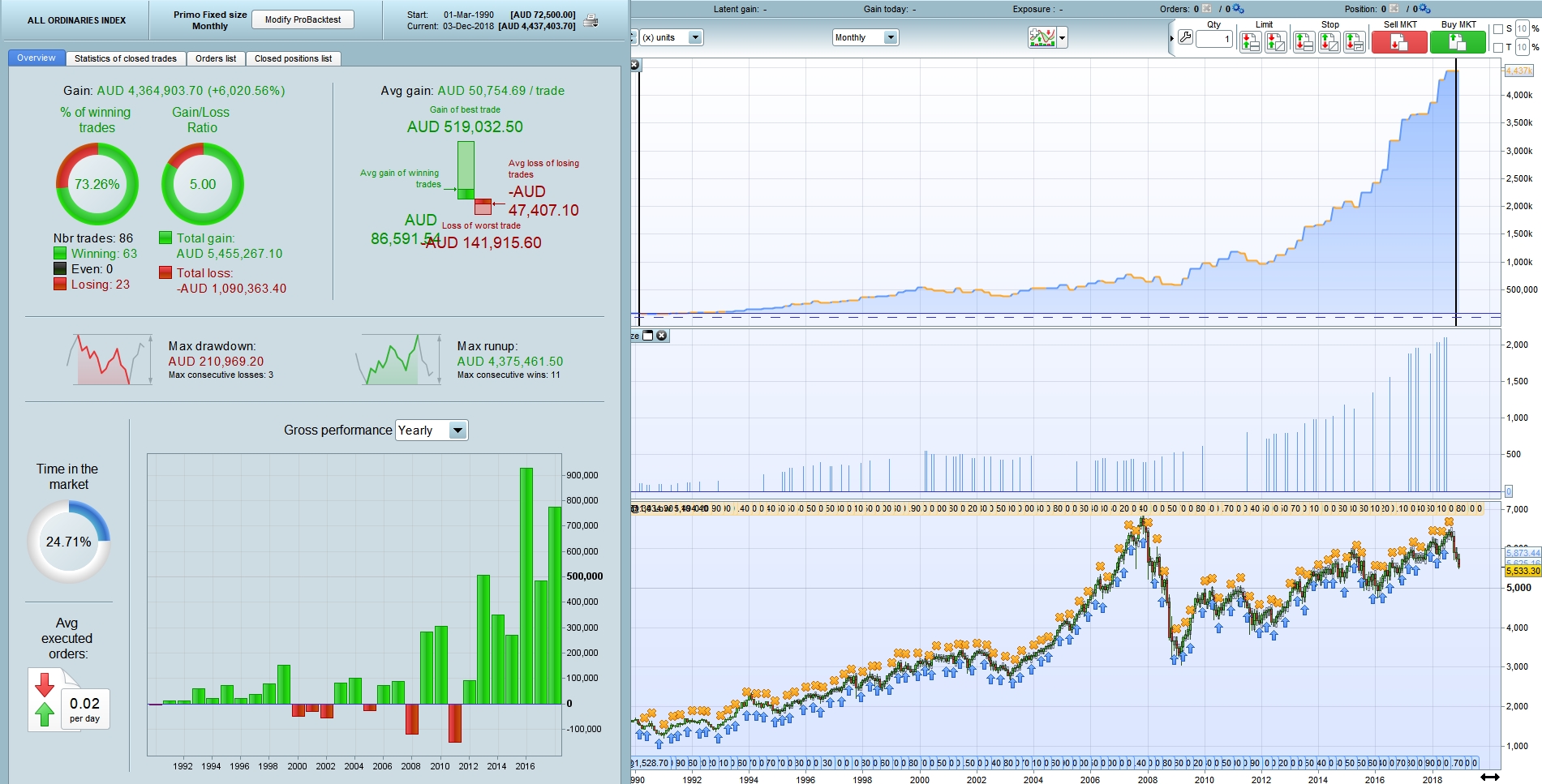Click the red Sell MKT button
Screen dimensions: 1542x784
click(x=1399, y=42)
